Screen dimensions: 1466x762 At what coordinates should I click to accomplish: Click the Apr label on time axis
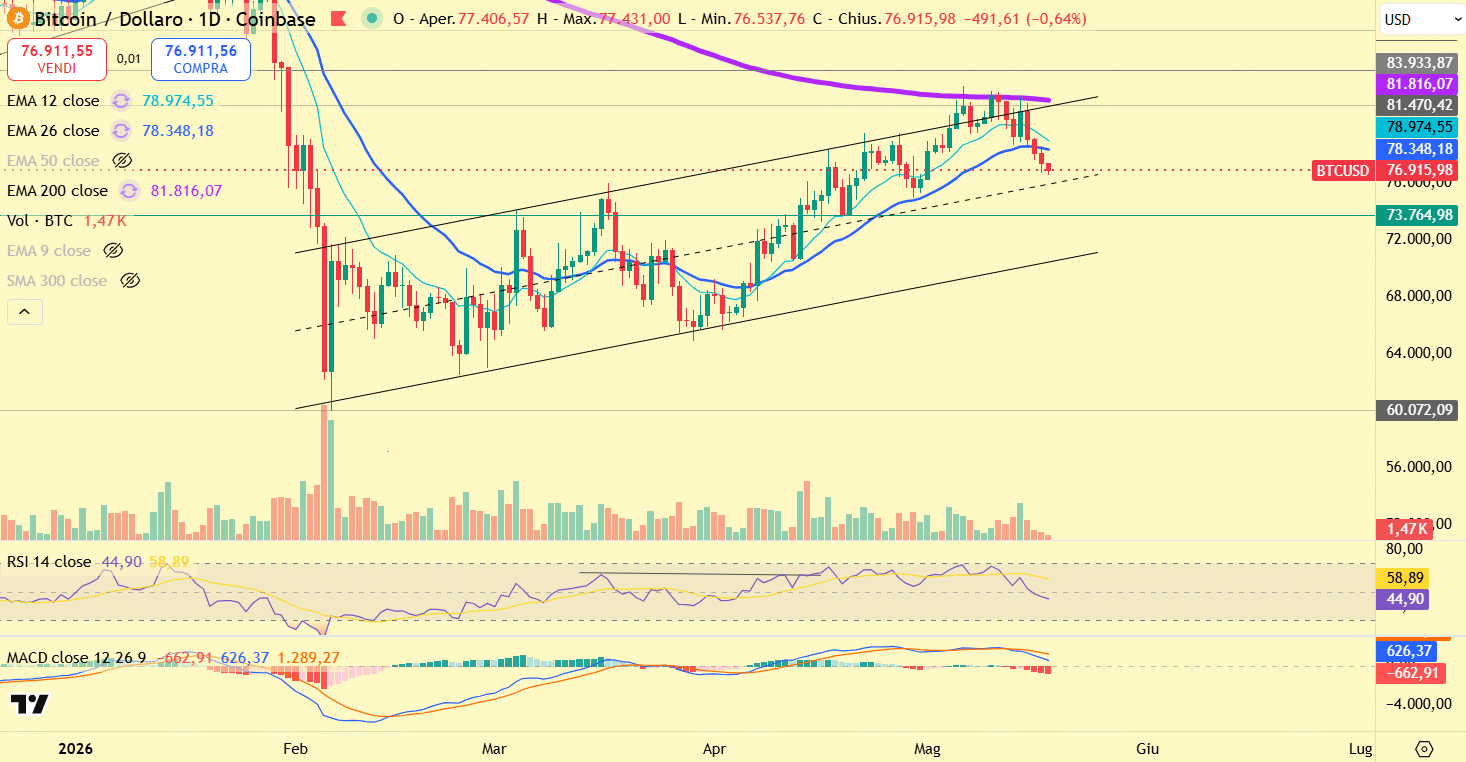tap(714, 748)
